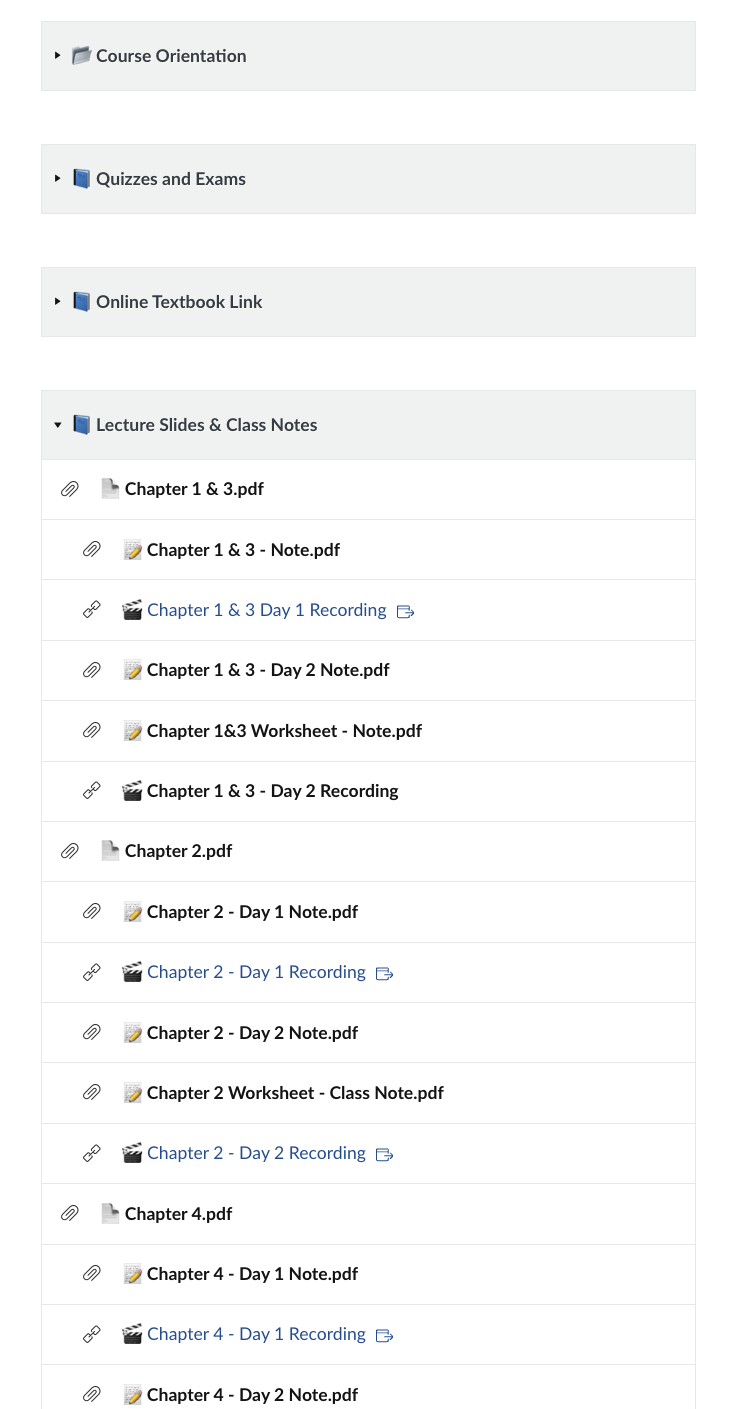The width and height of the screenshot is (748, 1409).
Task: Click the paperclip icon beside Chapter 1 & 3.pdf
Action: coord(69,489)
